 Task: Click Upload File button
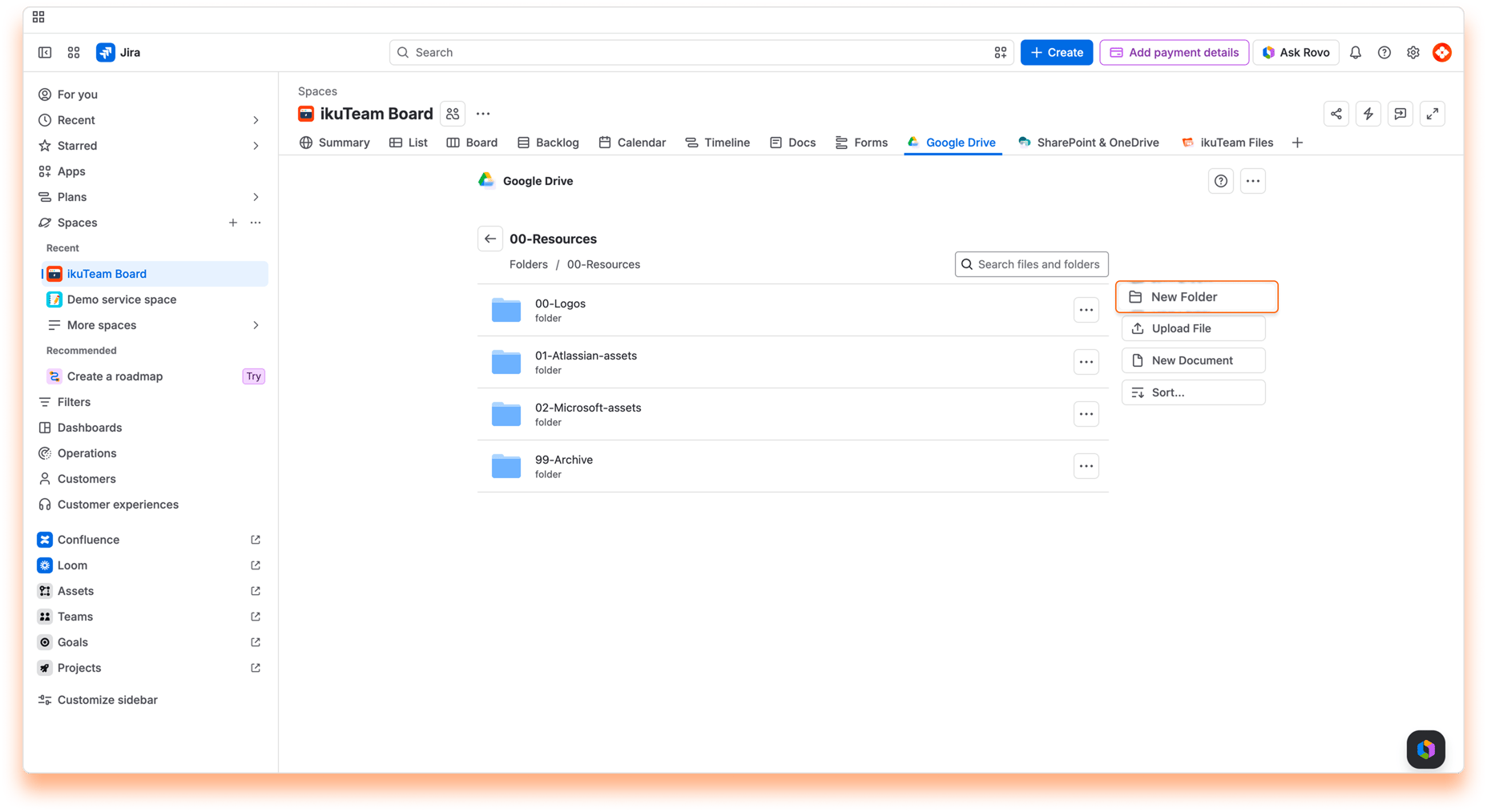pyautogui.click(x=1194, y=328)
